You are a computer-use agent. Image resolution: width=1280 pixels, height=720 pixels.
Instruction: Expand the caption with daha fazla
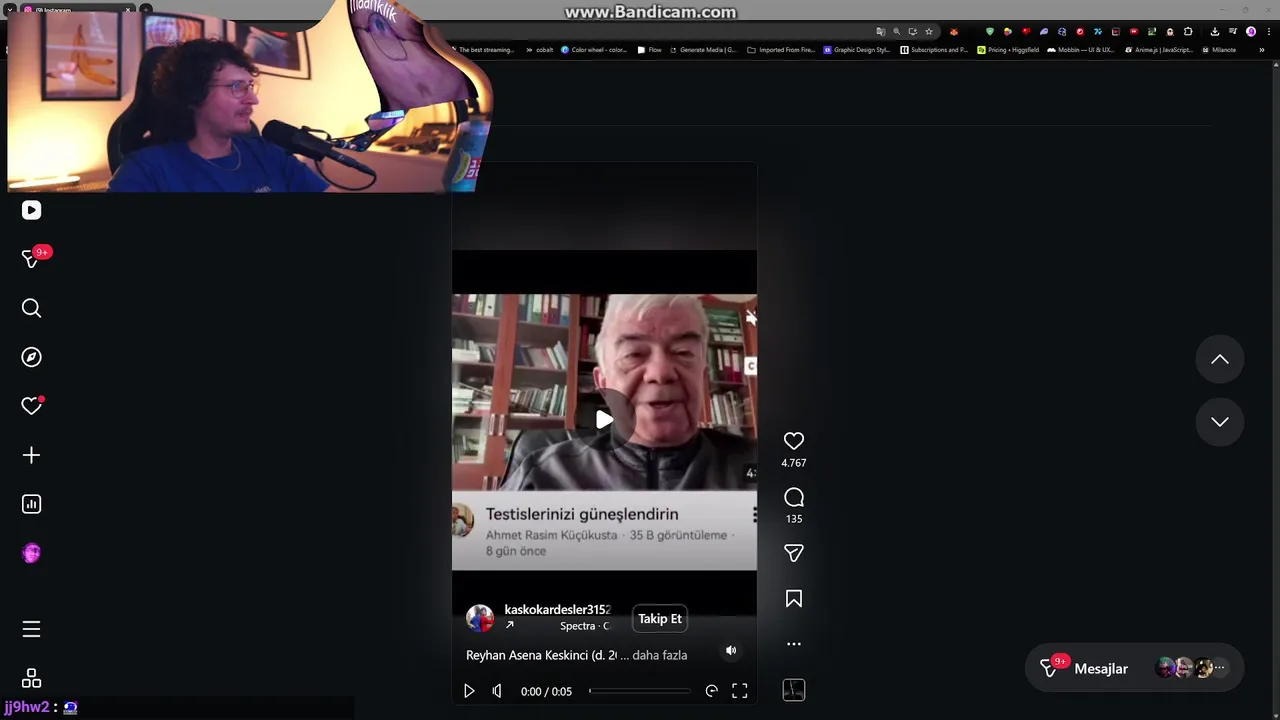click(660, 655)
